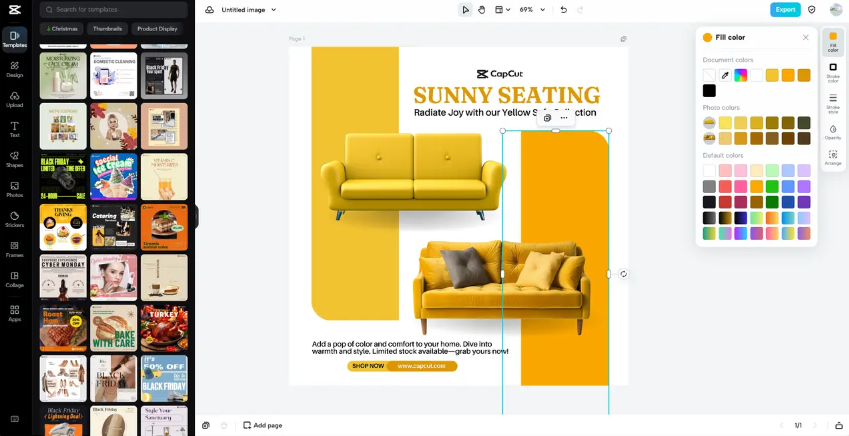Open the Design sidebar panel
The height and width of the screenshot is (436, 849).
(x=15, y=69)
